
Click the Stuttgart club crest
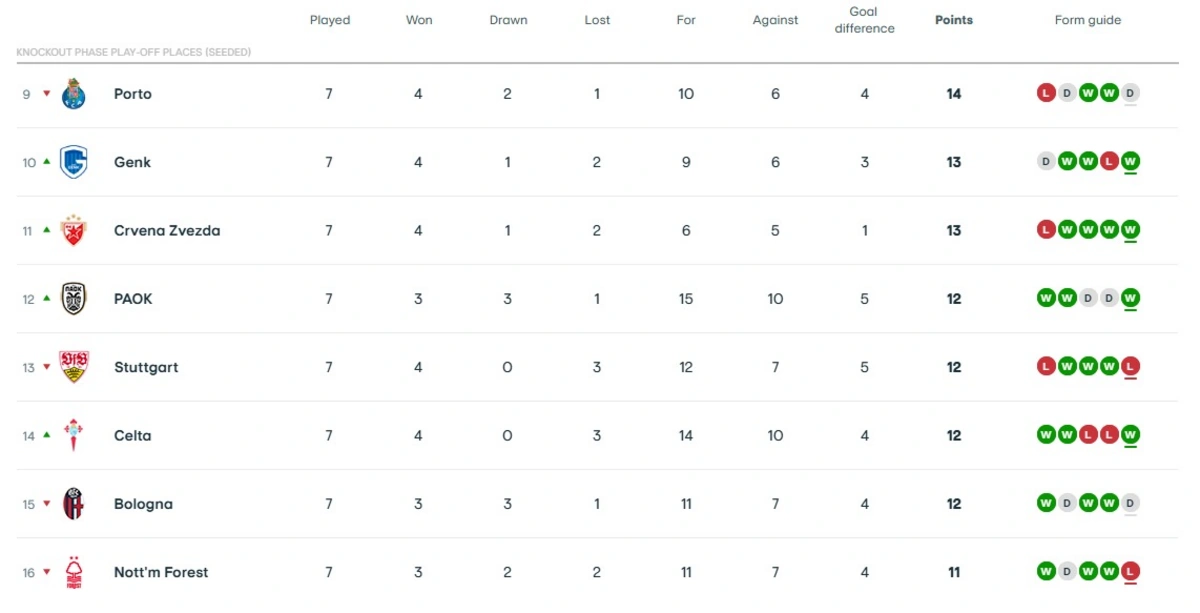coord(74,367)
